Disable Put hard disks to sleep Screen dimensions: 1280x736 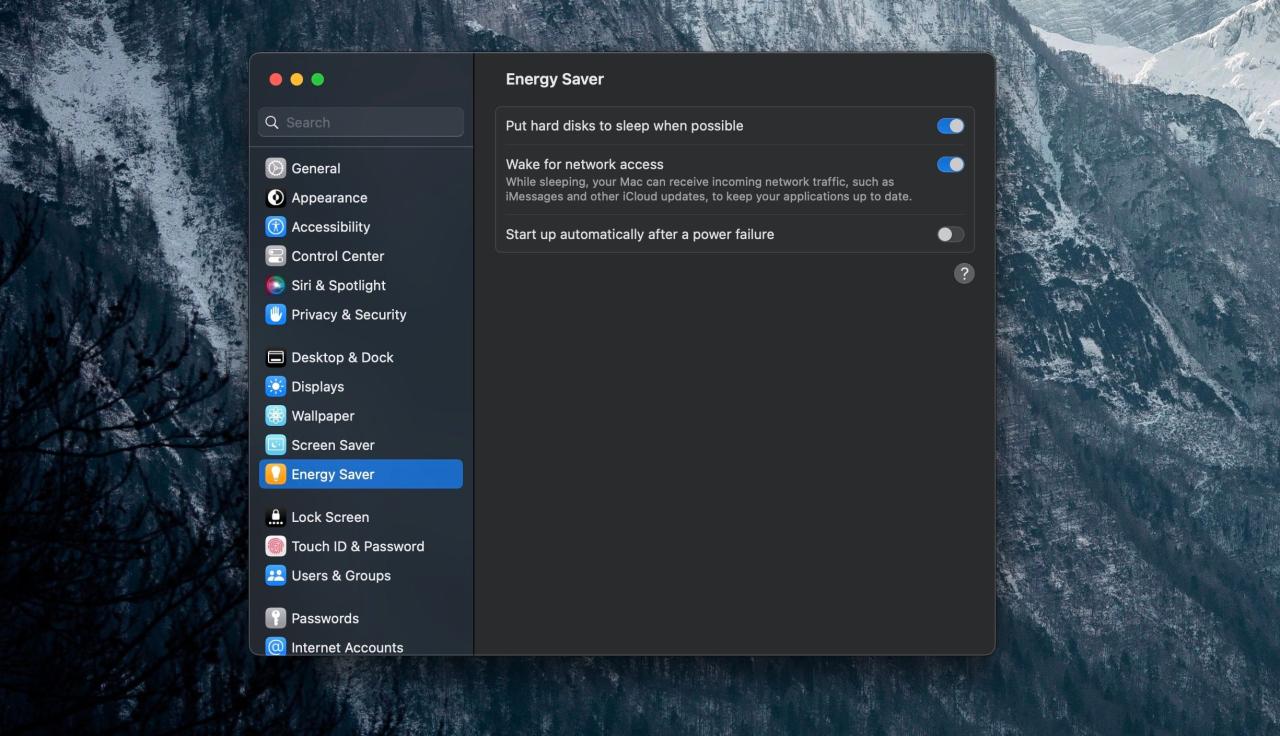tap(950, 126)
